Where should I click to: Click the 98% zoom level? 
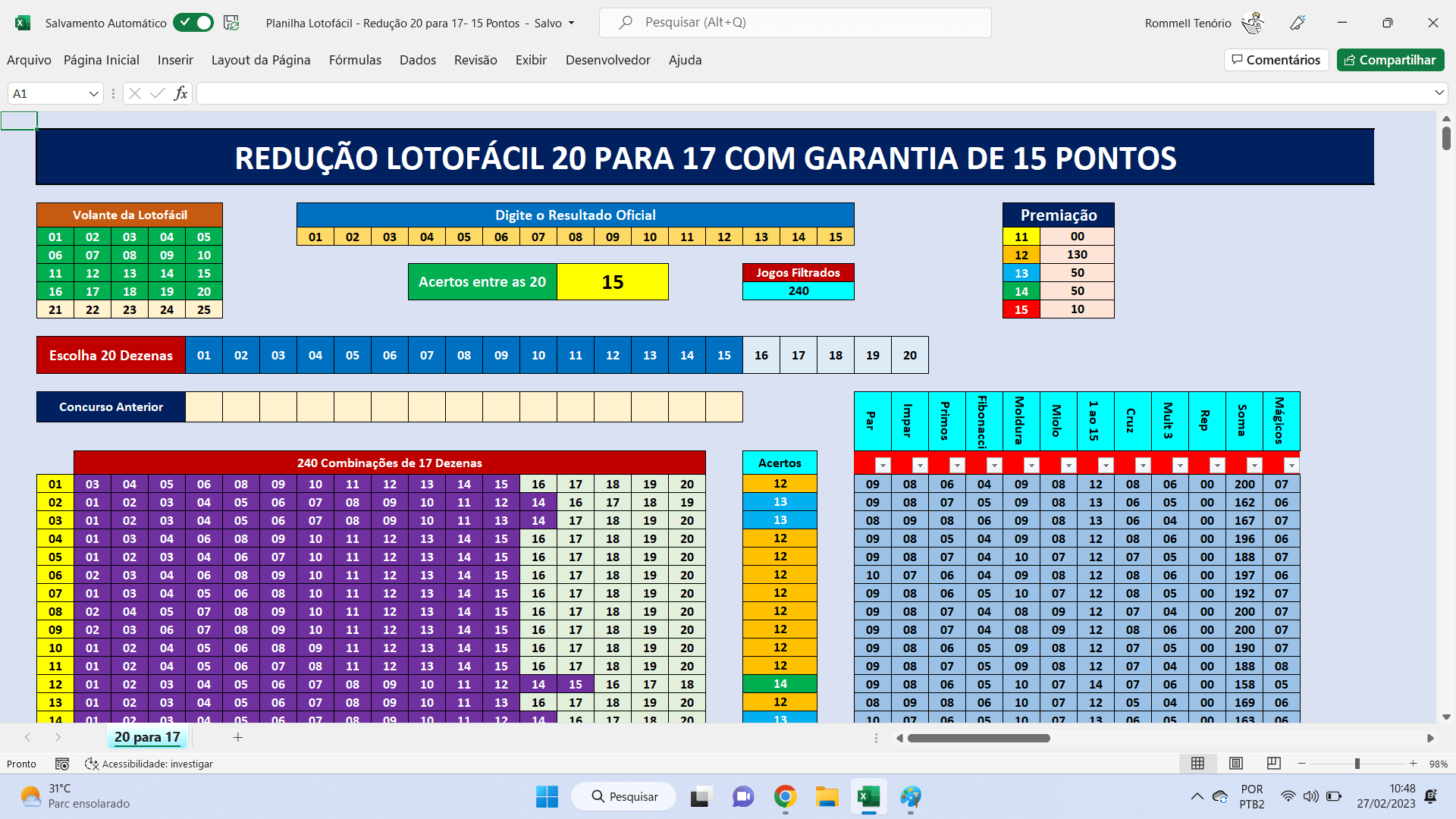coord(1439,764)
